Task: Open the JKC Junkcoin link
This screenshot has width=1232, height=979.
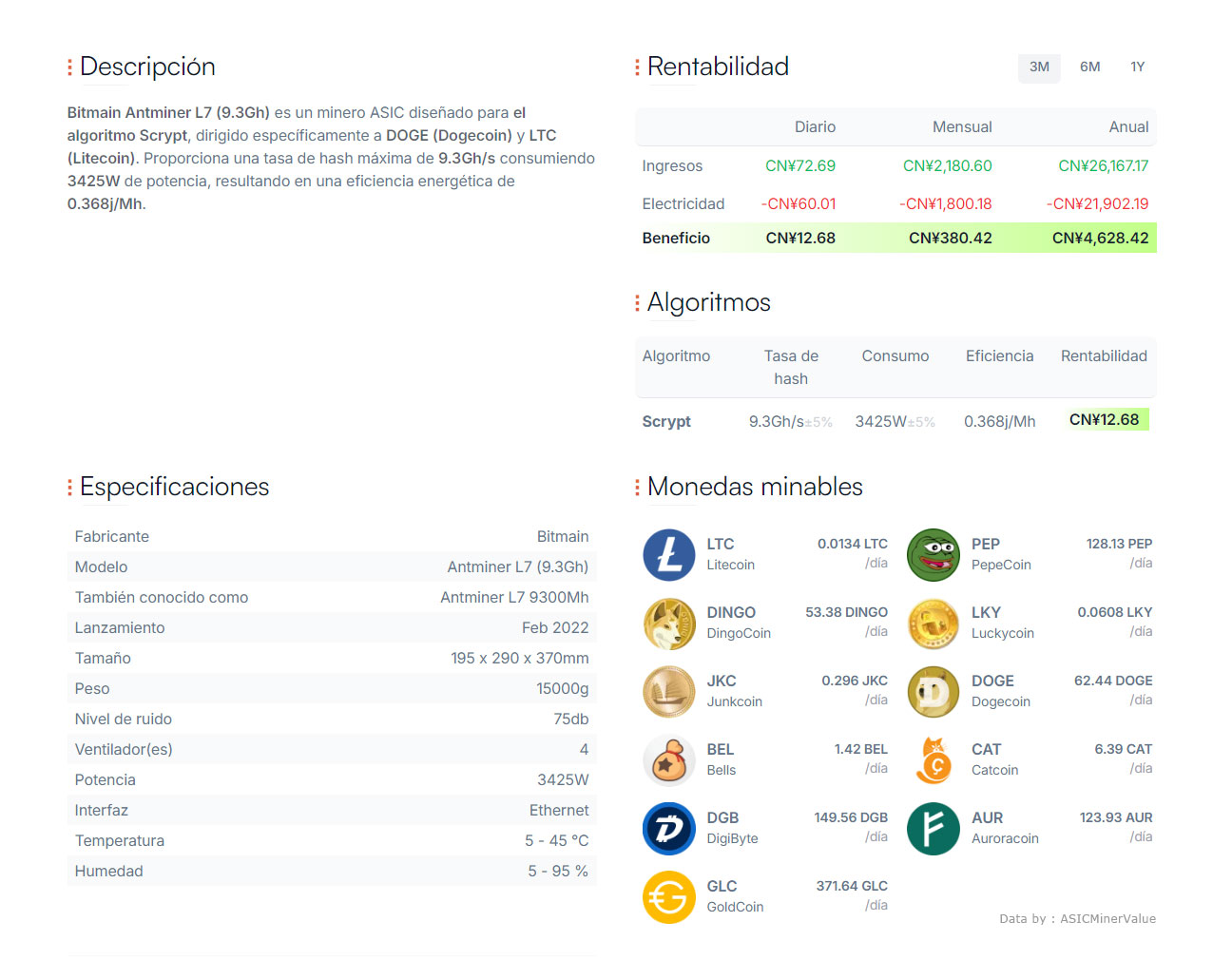Action: (734, 691)
